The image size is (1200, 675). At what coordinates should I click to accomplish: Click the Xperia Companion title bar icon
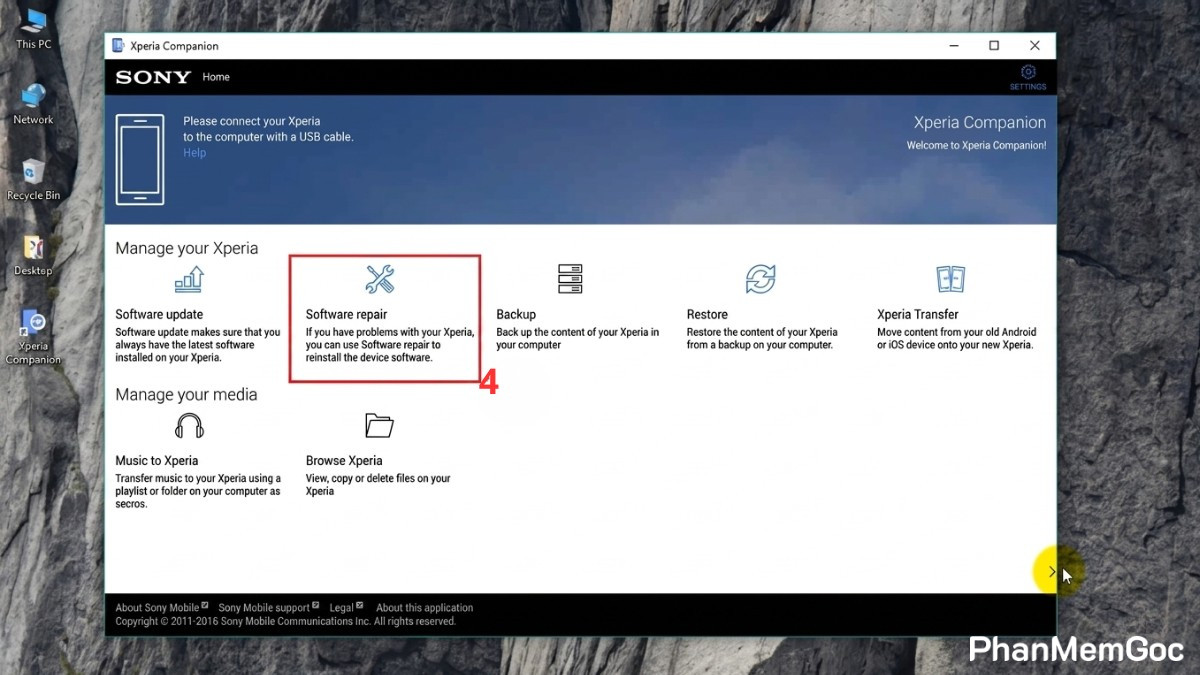coord(118,46)
